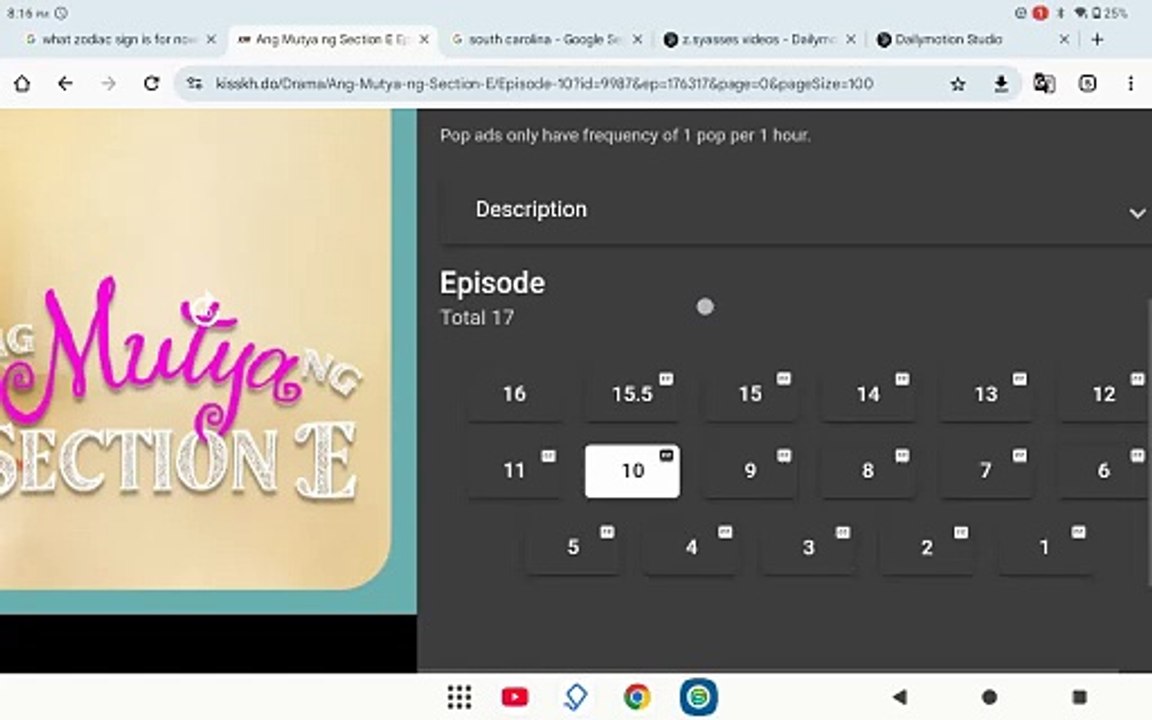Reload the kisskh page
1152x720 pixels.
(x=151, y=84)
